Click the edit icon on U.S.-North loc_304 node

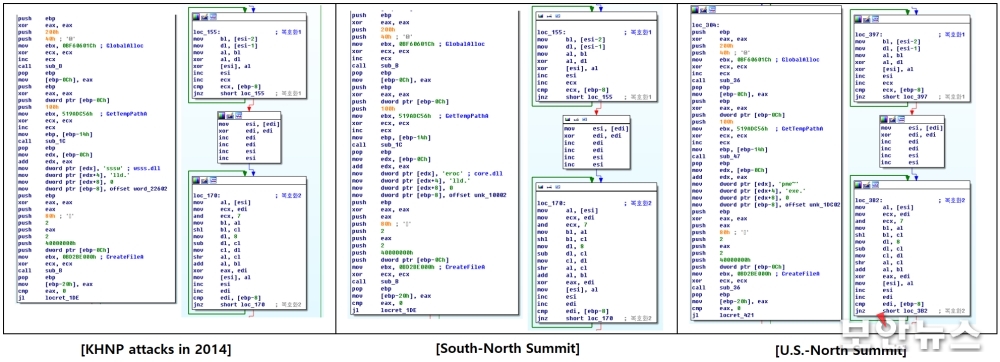[703, 10]
